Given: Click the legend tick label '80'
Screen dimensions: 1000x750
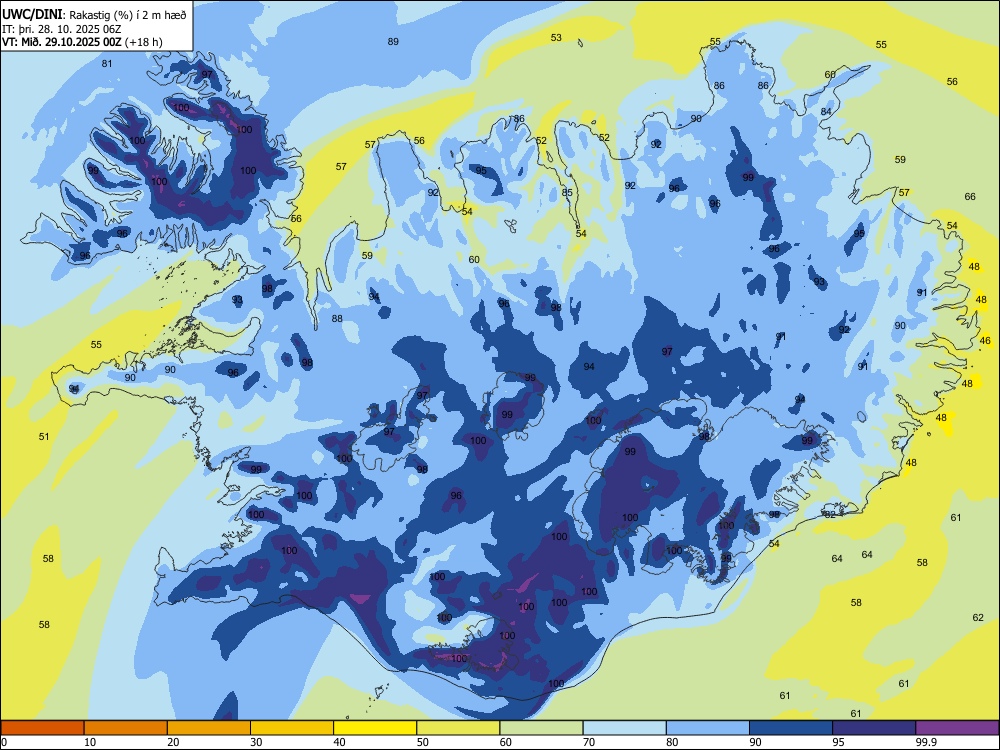Looking at the screenshot, I should click(672, 742).
